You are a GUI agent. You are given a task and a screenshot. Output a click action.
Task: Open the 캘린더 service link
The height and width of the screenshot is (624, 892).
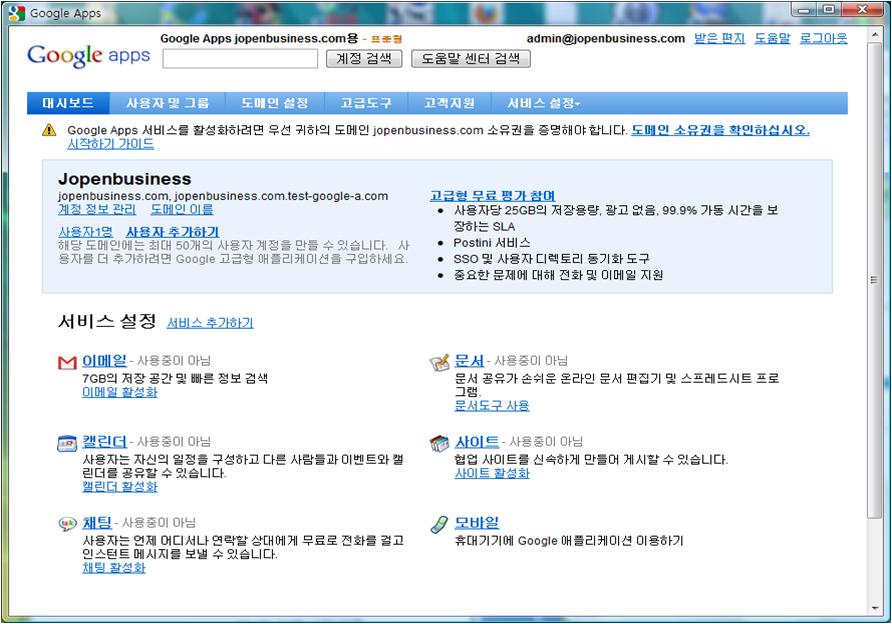pos(105,441)
